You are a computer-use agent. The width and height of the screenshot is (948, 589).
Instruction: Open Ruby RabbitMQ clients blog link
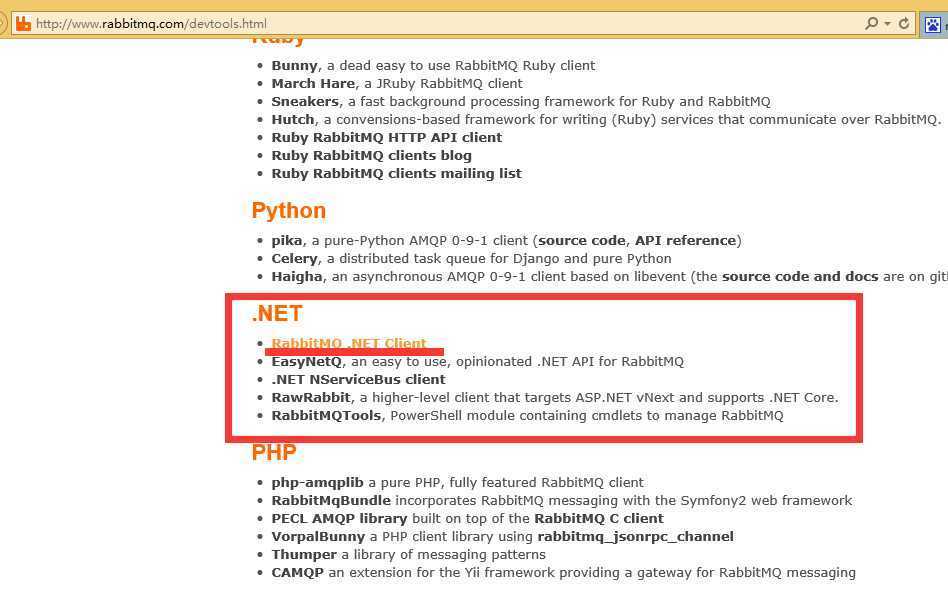click(x=371, y=156)
